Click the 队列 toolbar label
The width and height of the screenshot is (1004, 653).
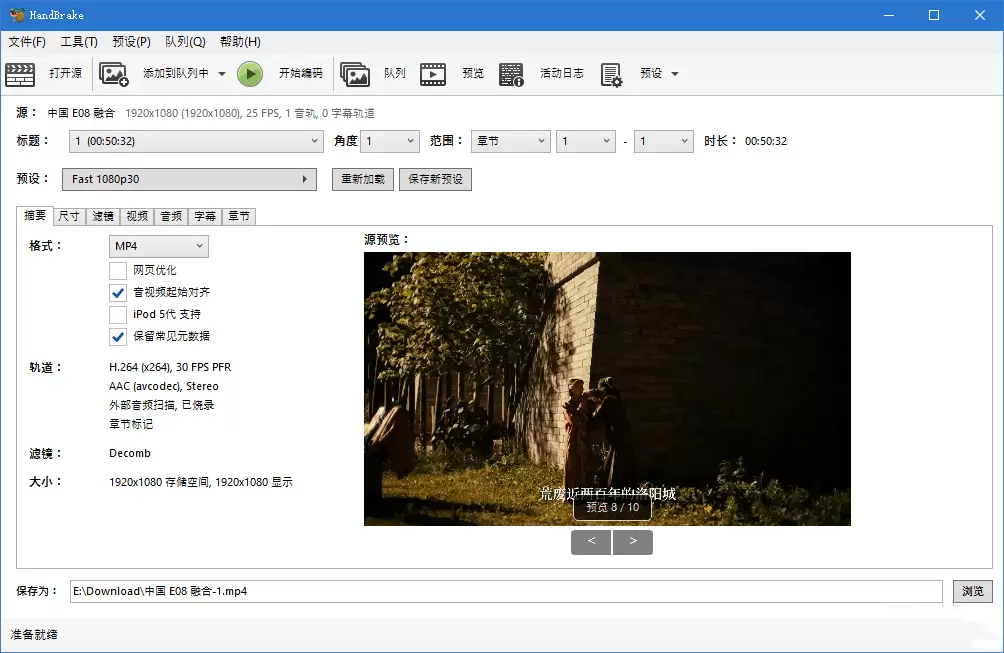394,73
